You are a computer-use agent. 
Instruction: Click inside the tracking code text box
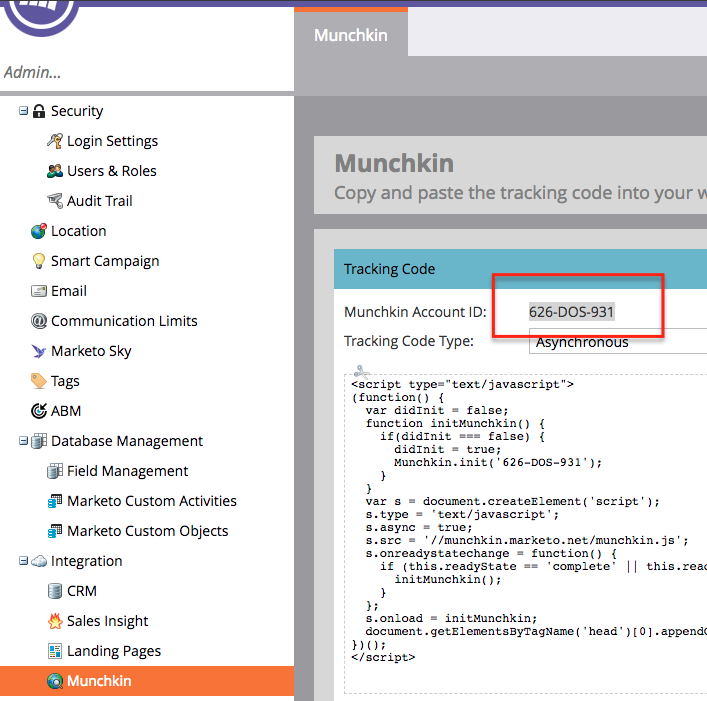point(525,533)
